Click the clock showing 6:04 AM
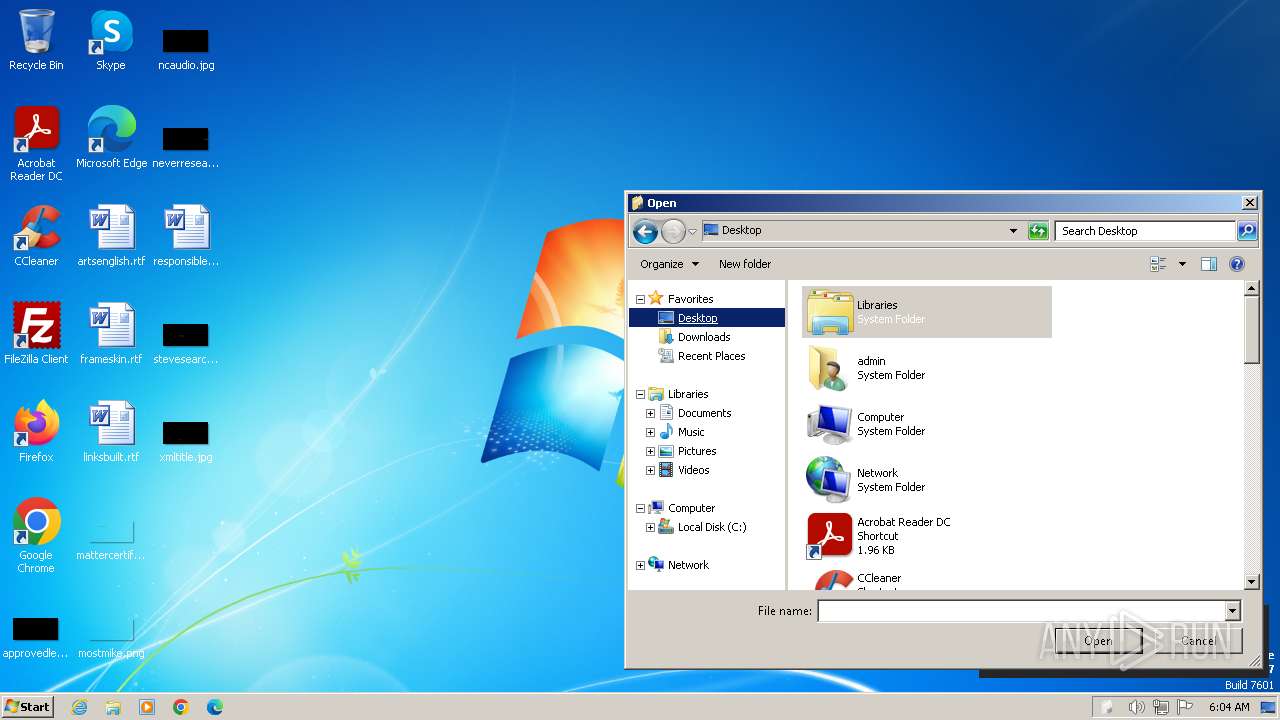 click(x=1229, y=707)
